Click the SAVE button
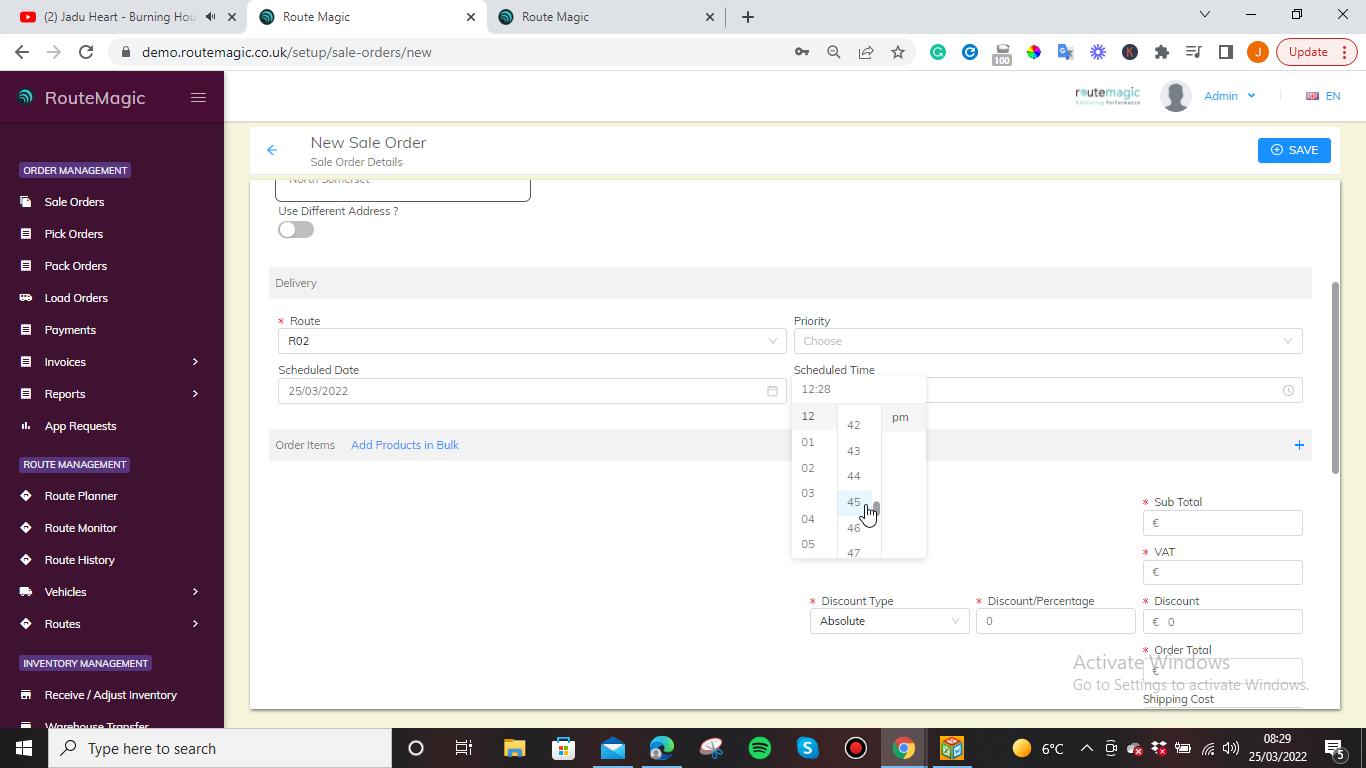1366x768 pixels. pos(1294,150)
